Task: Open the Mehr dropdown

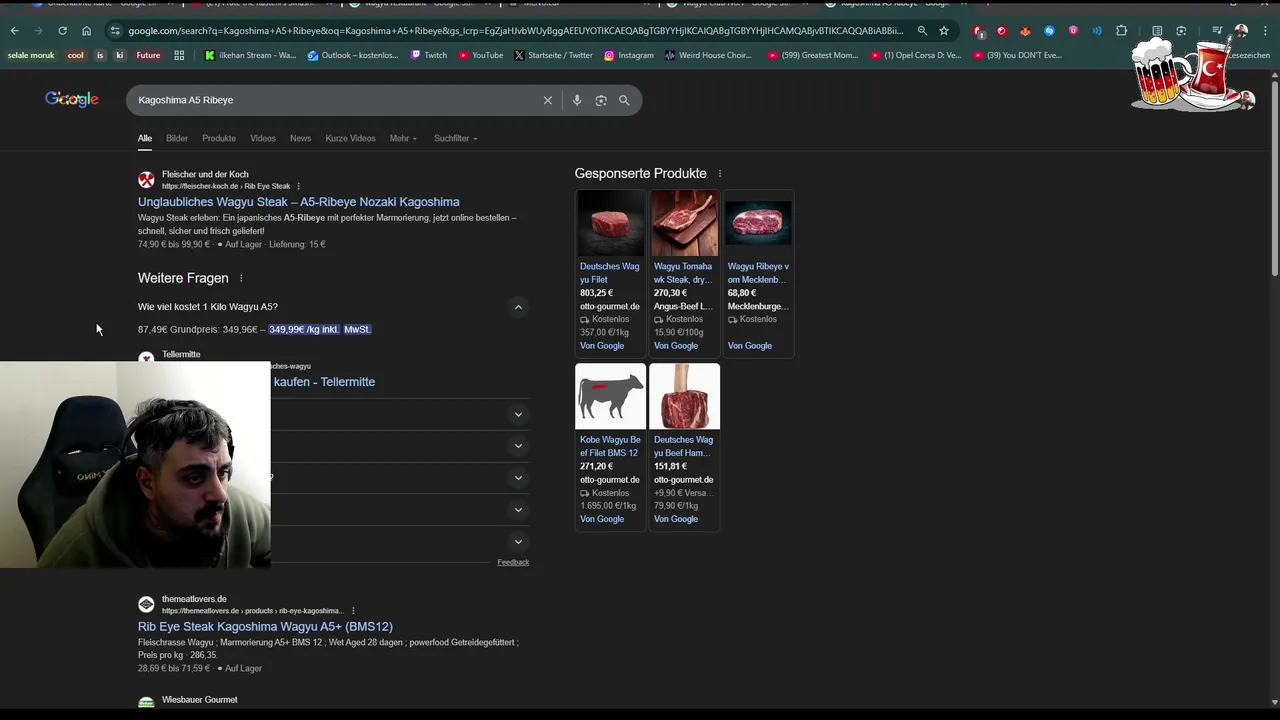Action: click(403, 138)
